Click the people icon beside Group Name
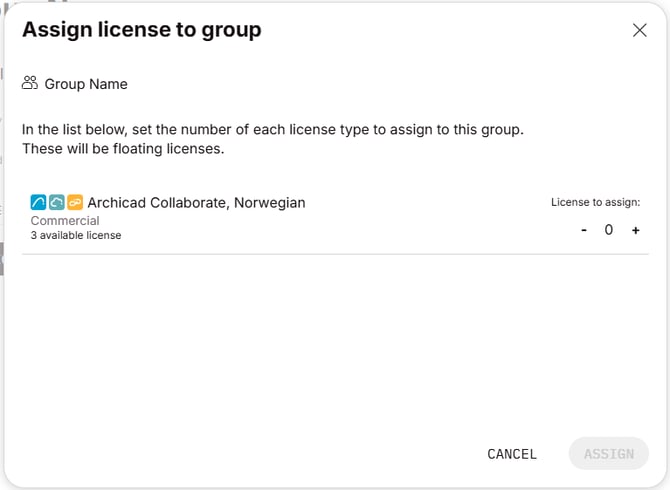 pos(30,83)
